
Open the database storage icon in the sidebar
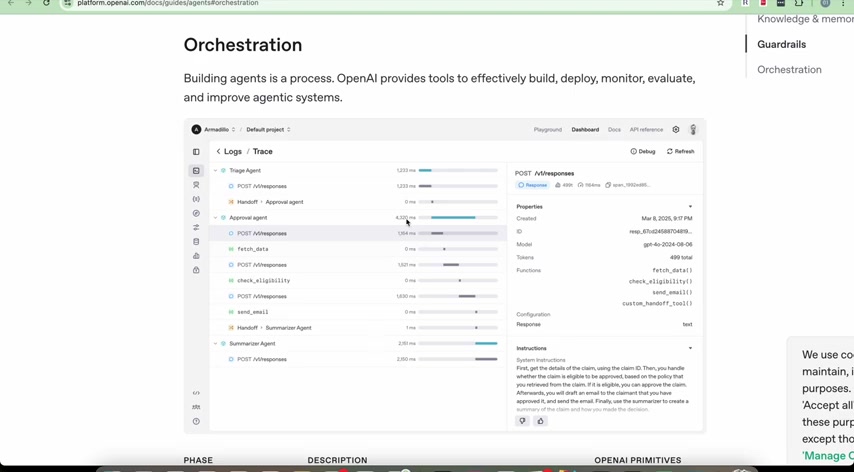point(196,242)
